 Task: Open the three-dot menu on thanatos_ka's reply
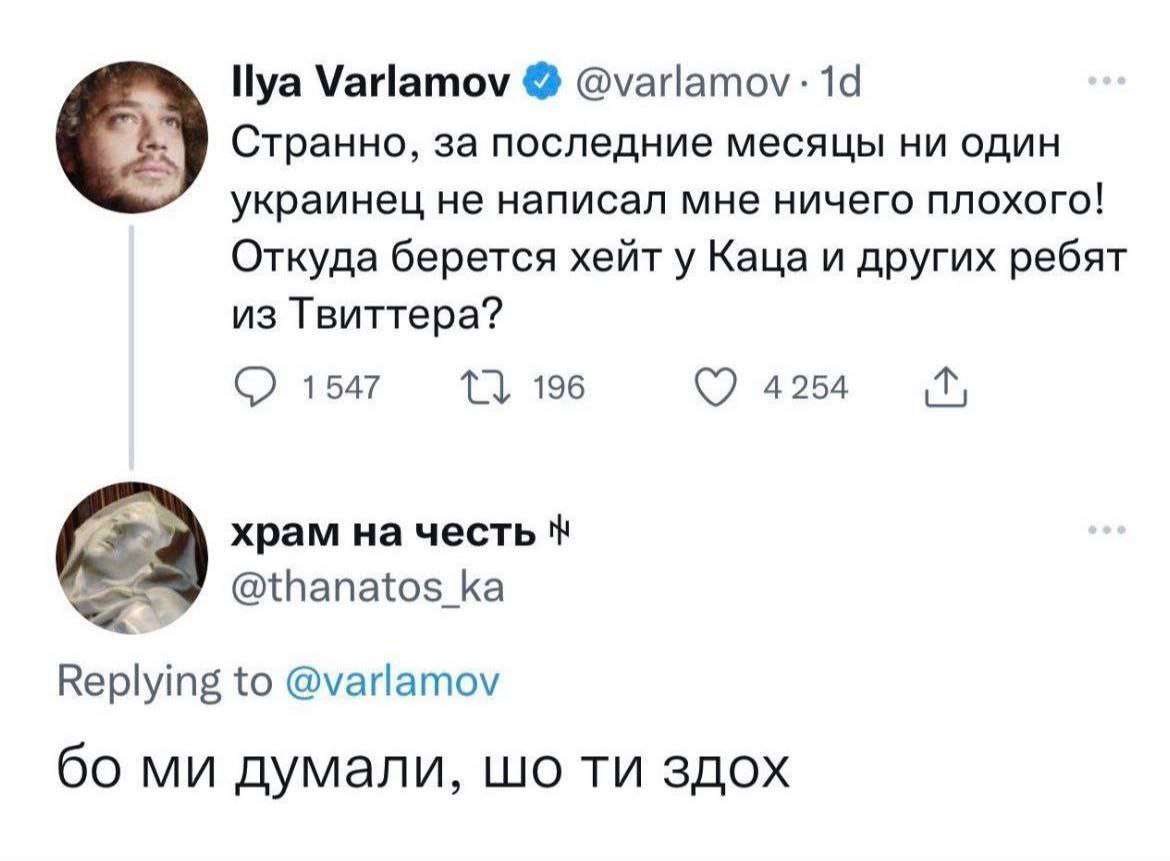coord(1107,530)
